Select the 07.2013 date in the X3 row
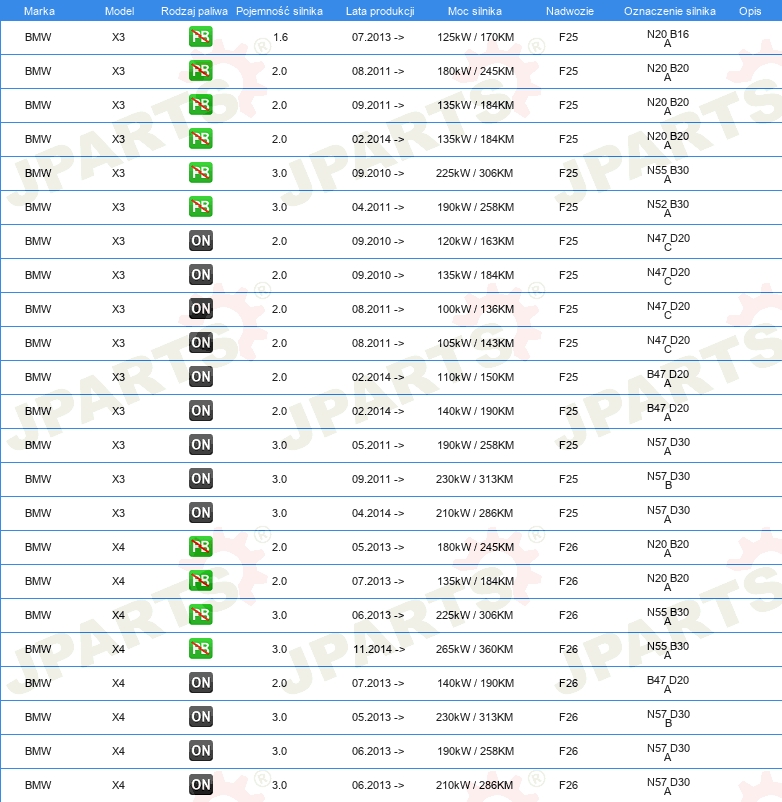 click(378, 37)
